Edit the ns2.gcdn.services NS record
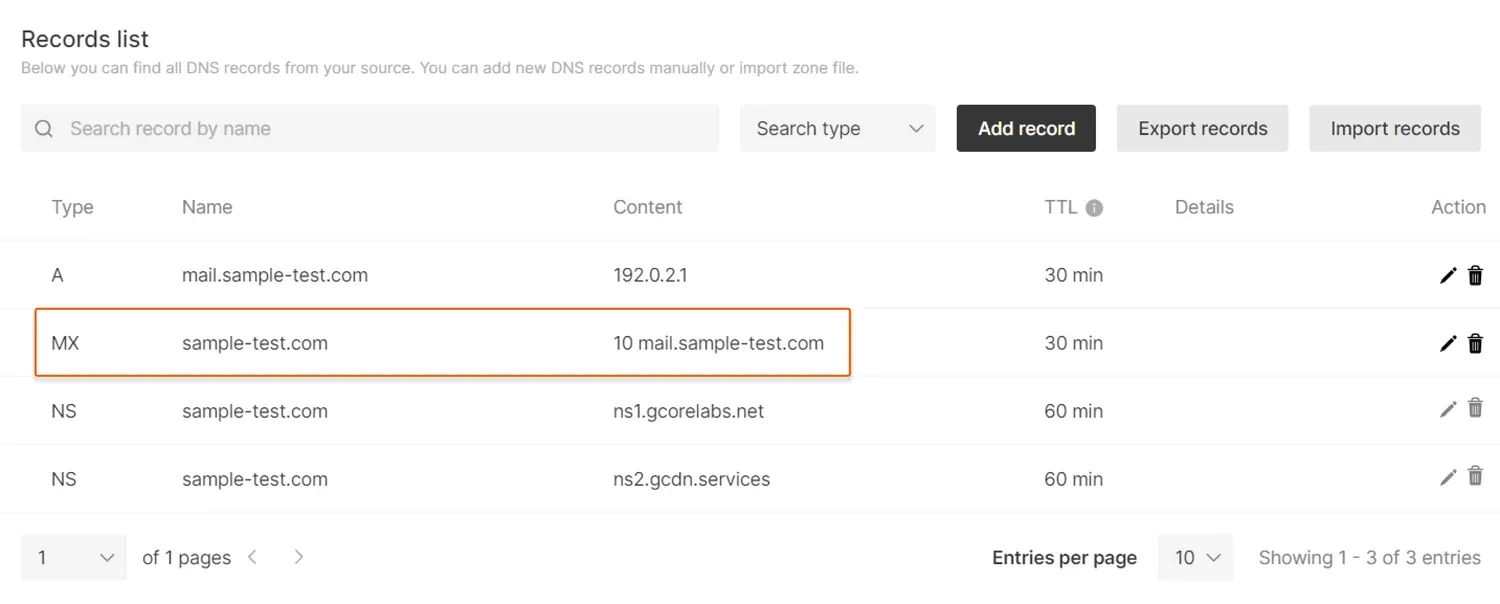 (1447, 478)
